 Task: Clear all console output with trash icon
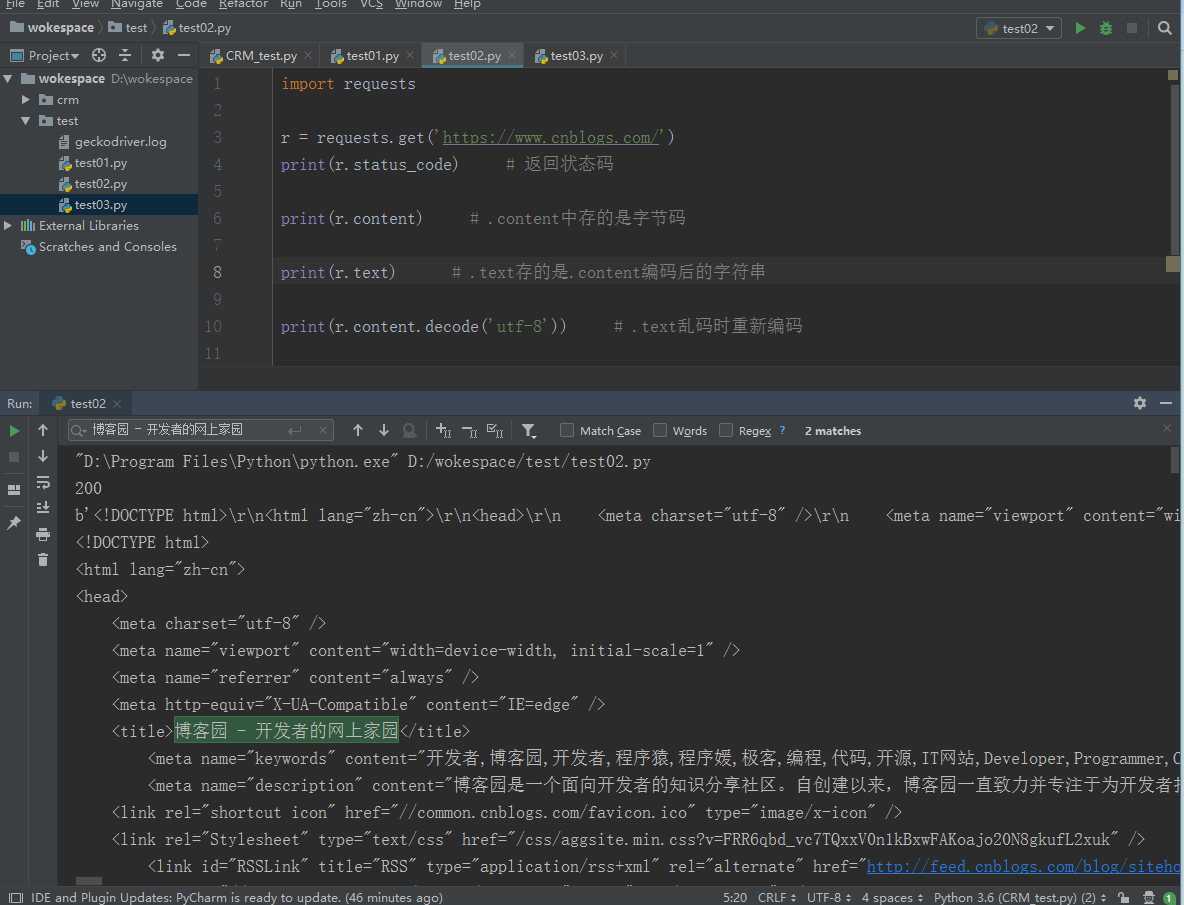43,559
